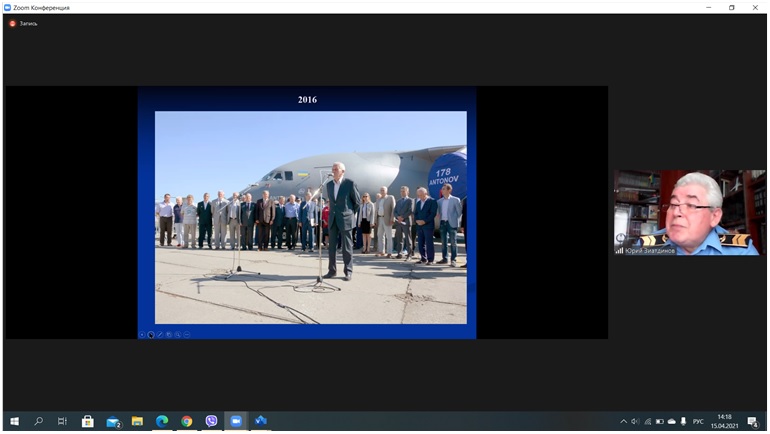This screenshot has height=434, width=770.
Task: Click the speaker video thumbnail of Юрий Зиатдинов
Action: tap(689, 212)
